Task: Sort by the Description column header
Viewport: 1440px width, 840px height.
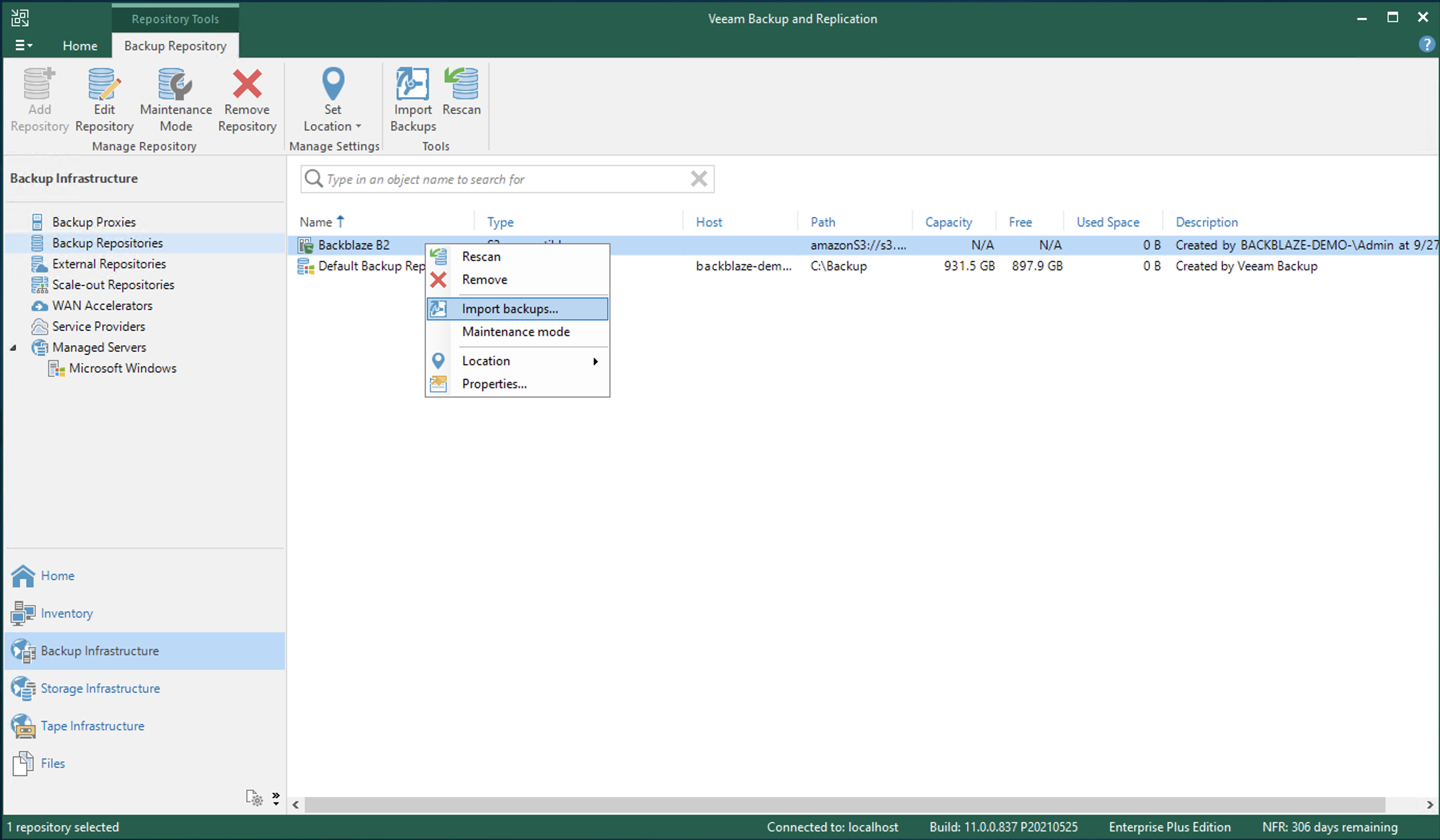Action: coord(1206,222)
